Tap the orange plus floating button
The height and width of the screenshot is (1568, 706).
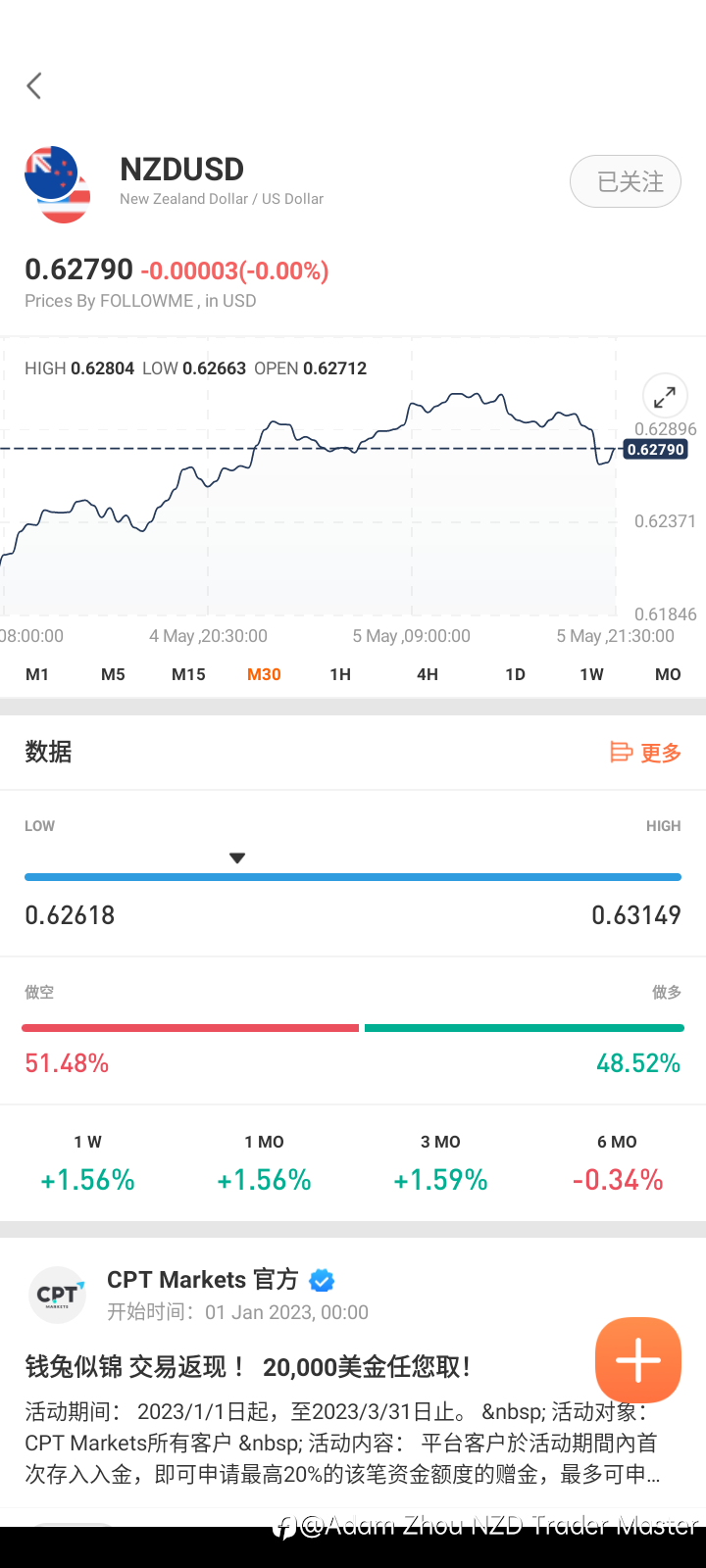[x=637, y=1360]
